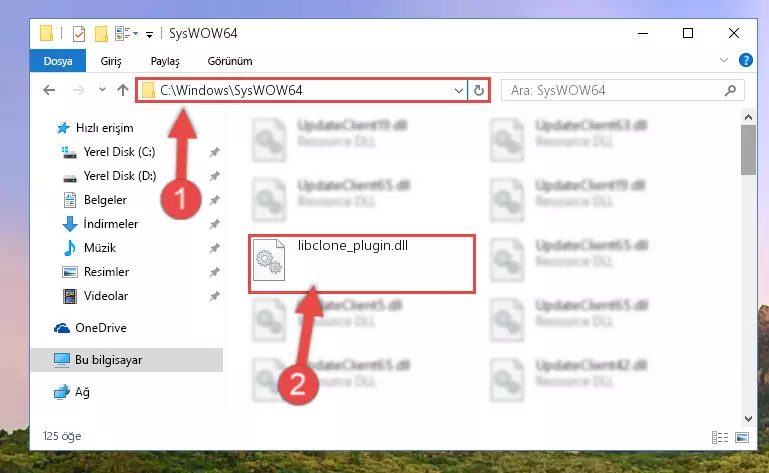
Task: Click the file list scrollbar up arrow
Action: [x=748, y=117]
